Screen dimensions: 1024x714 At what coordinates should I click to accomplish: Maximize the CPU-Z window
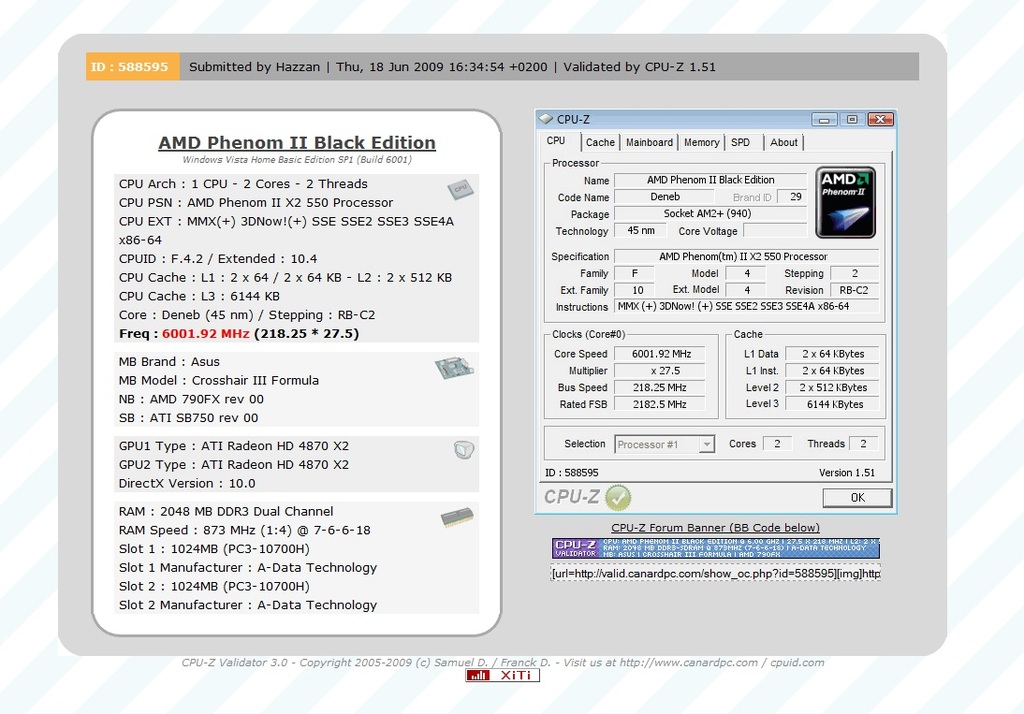pos(852,120)
